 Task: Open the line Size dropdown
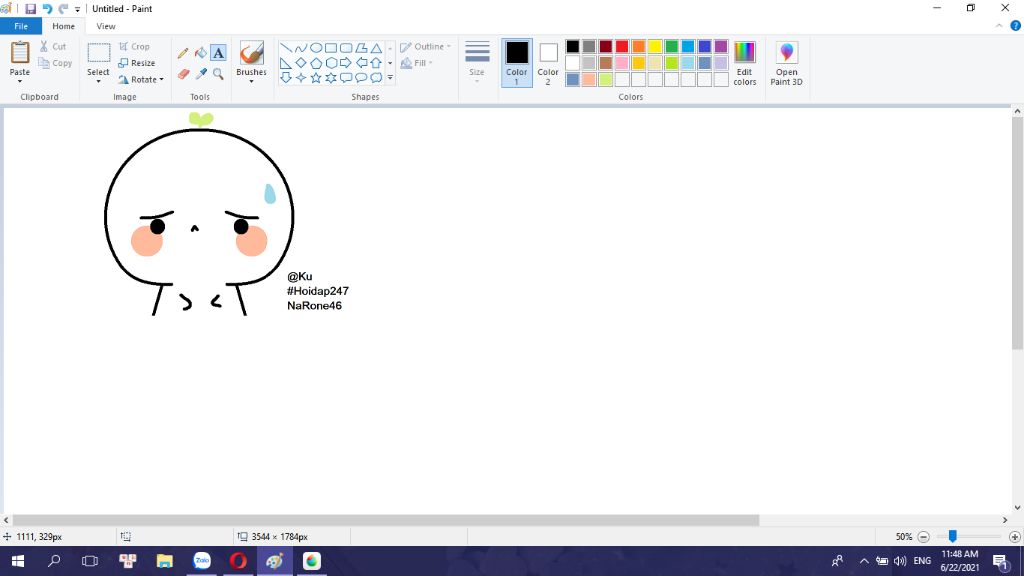coord(477,63)
